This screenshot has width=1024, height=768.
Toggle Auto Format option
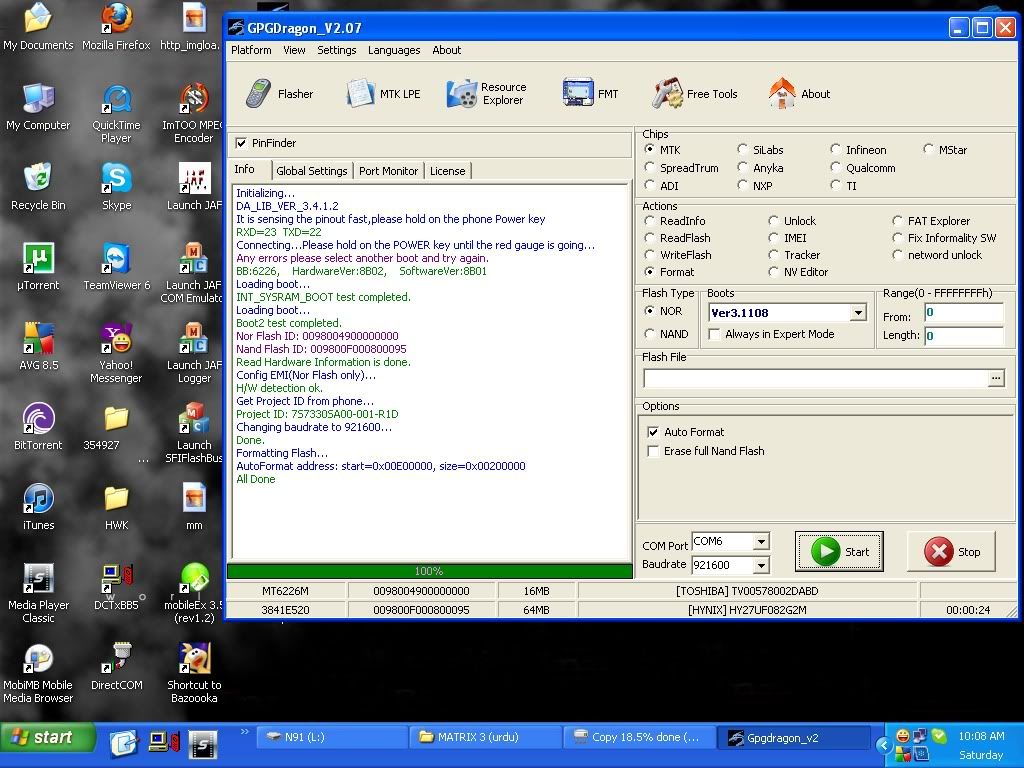[x=653, y=432]
